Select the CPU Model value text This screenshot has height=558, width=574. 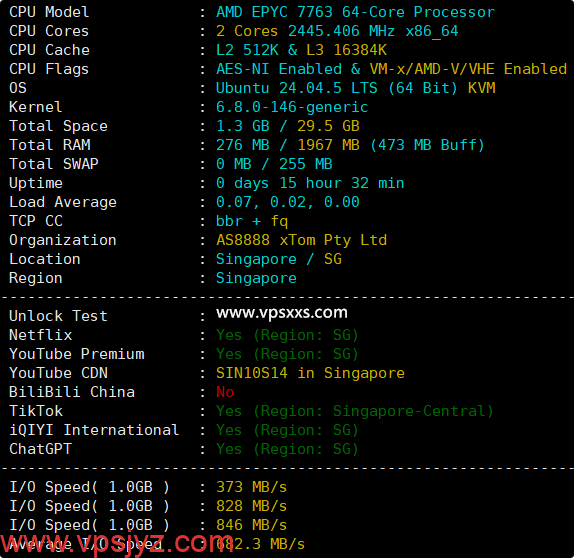tap(355, 12)
